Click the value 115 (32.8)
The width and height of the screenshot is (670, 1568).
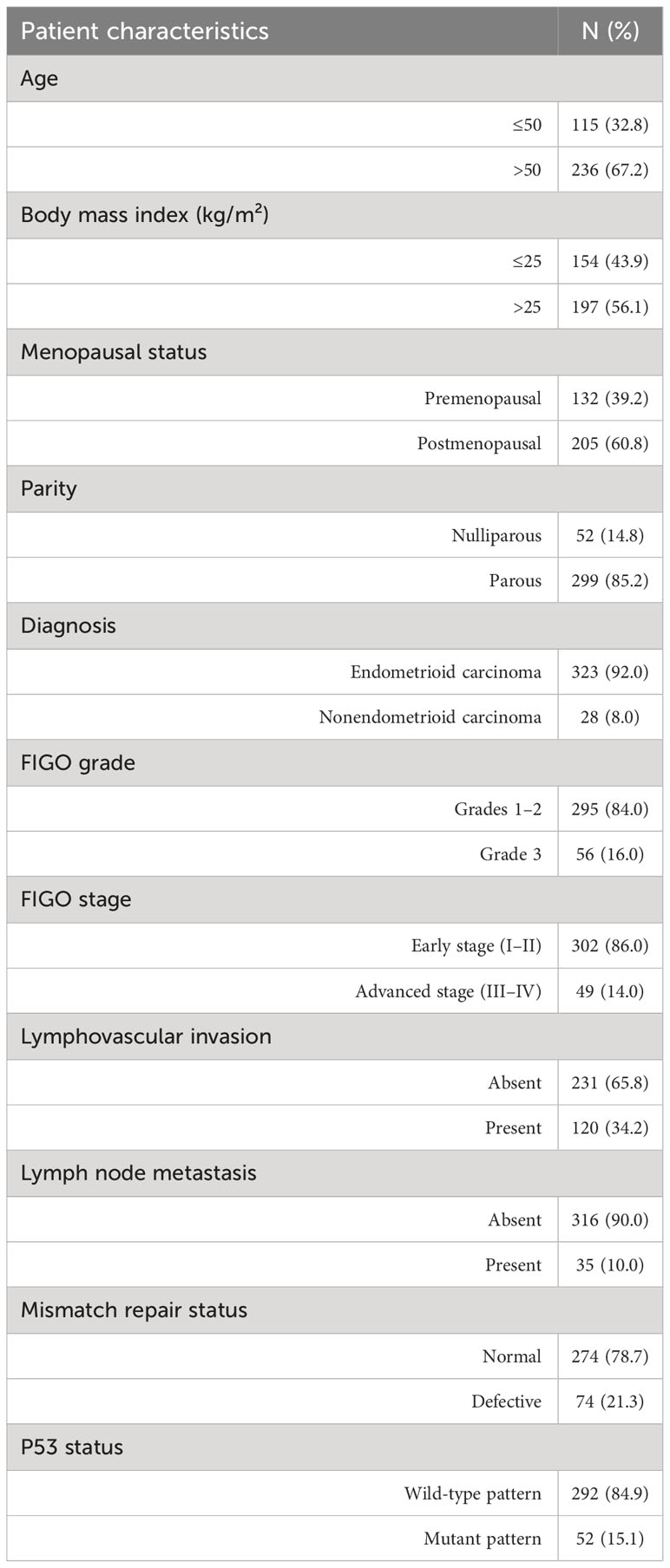[610, 125]
